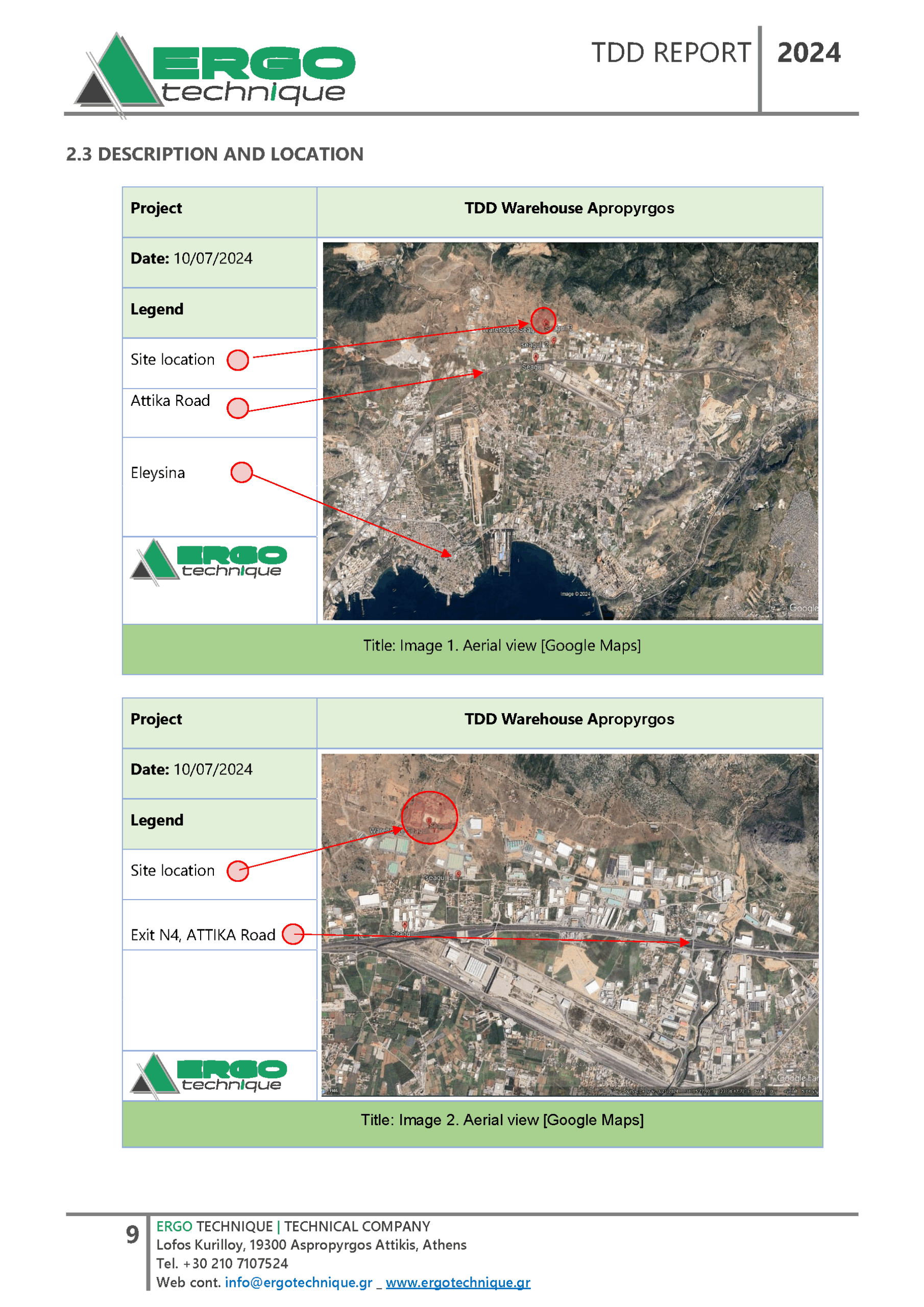Click the Eleysina legend circle marker
The image size is (924, 1307).
(x=241, y=472)
